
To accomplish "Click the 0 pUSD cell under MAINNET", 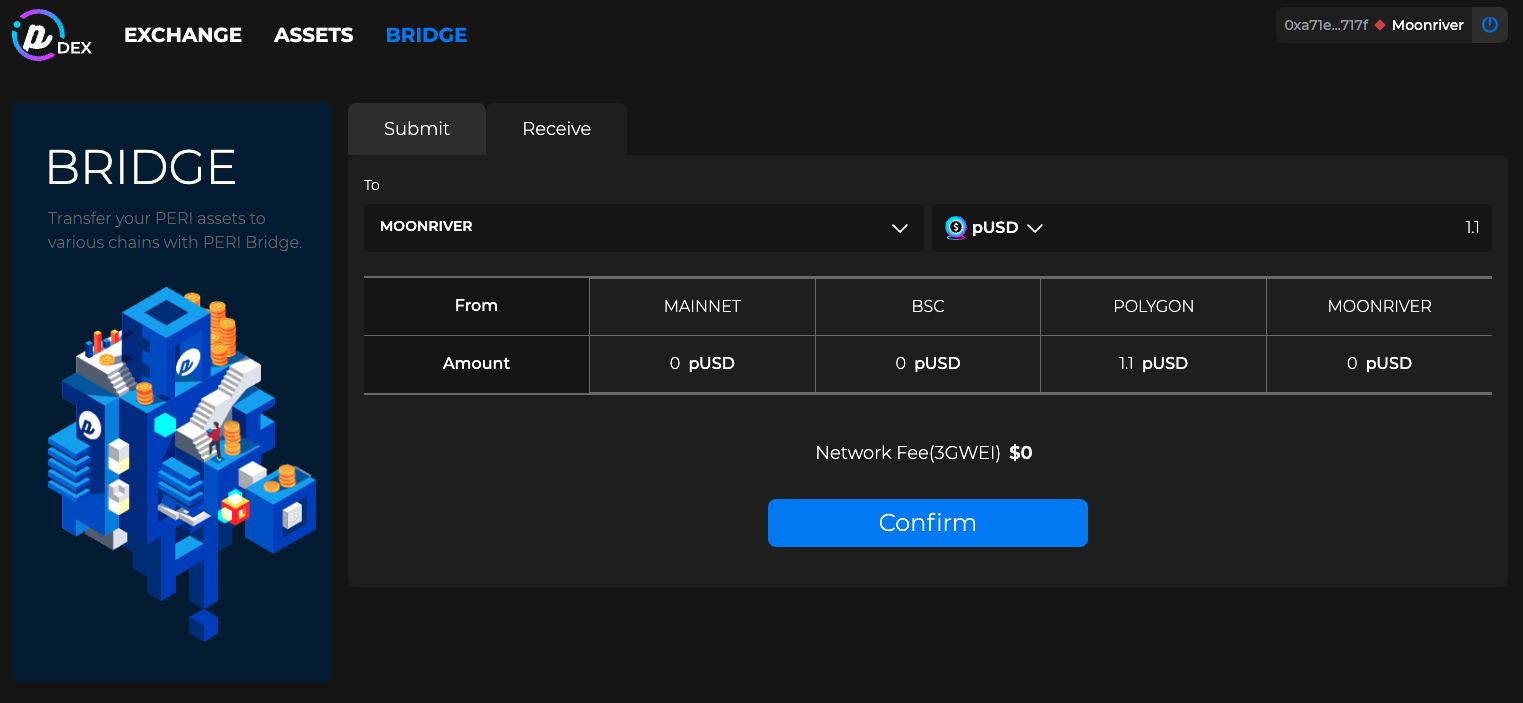I will (702, 364).
